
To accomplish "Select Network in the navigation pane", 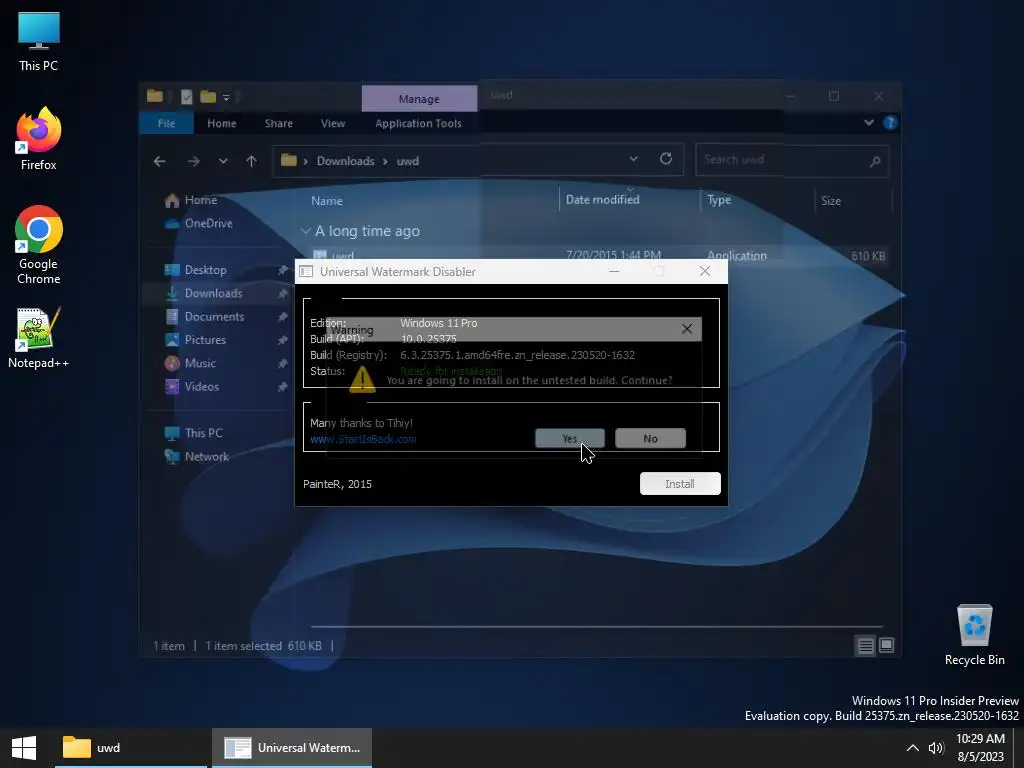I will pyautogui.click(x=206, y=456).
